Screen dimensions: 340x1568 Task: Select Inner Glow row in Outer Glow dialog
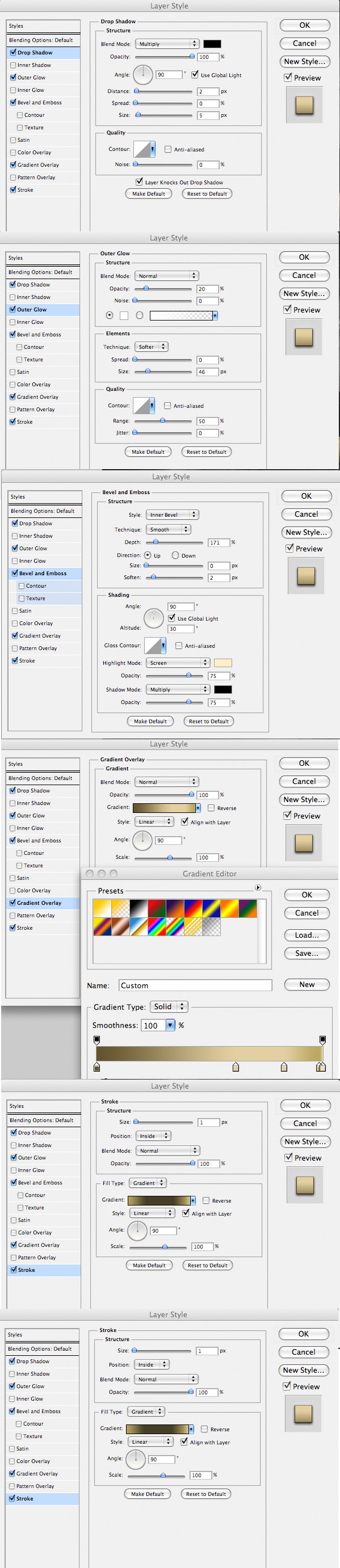click(43, 322)
